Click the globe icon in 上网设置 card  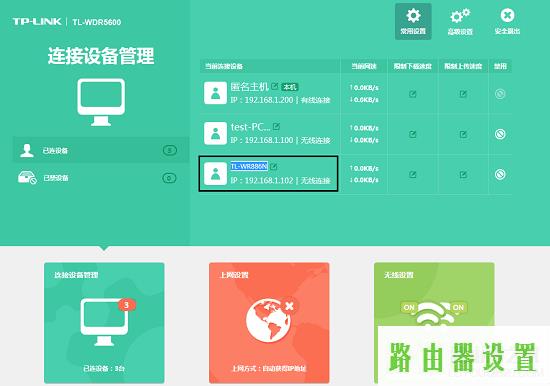(269, 319)
